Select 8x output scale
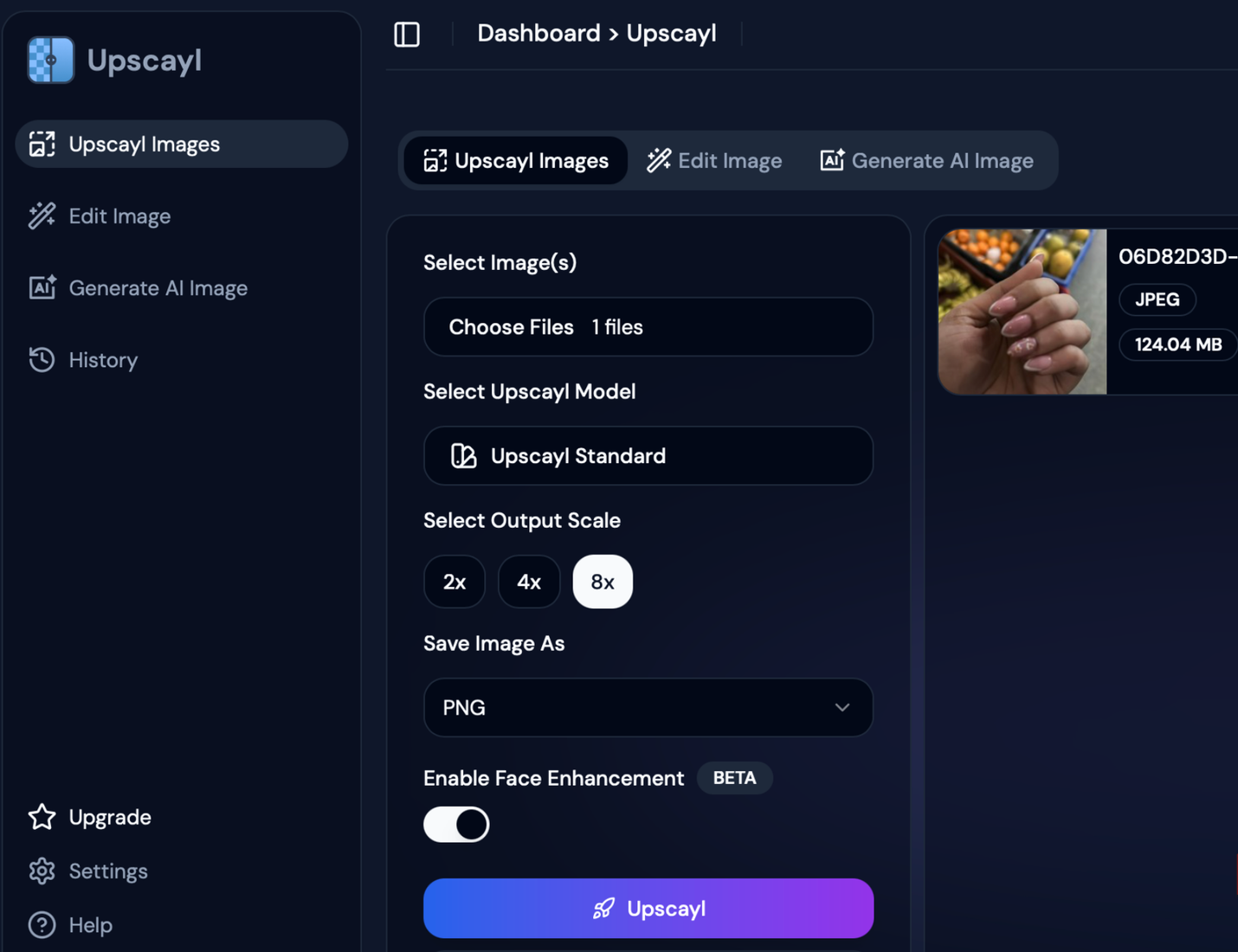 point(603,582)
